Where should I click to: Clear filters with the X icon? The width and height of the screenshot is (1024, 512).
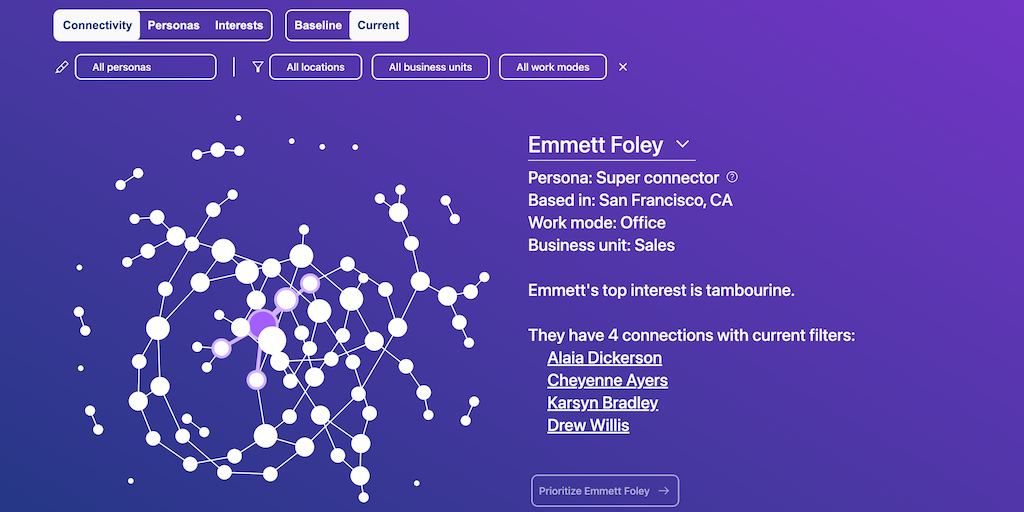[x=623, y=67]
